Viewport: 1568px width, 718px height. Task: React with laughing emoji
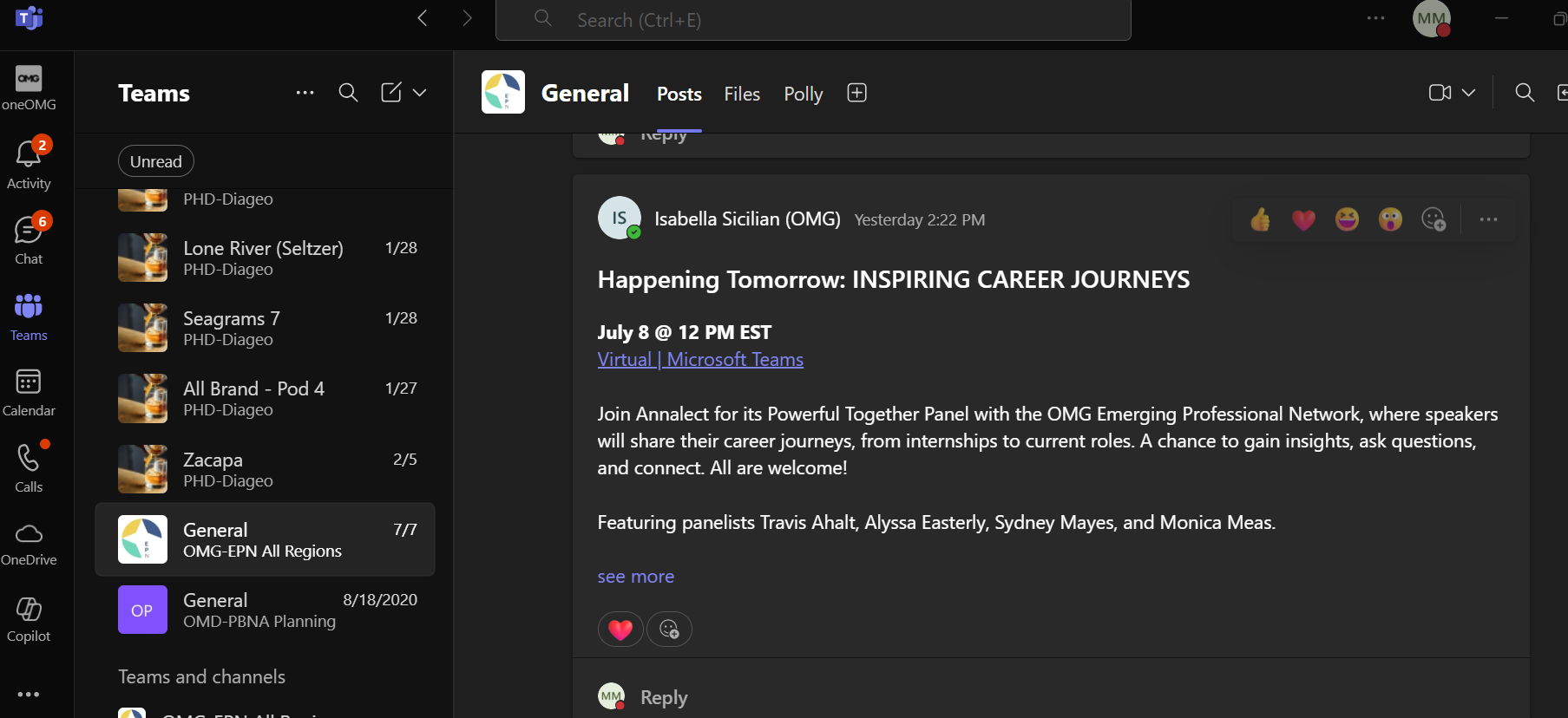click(1347, 219)
